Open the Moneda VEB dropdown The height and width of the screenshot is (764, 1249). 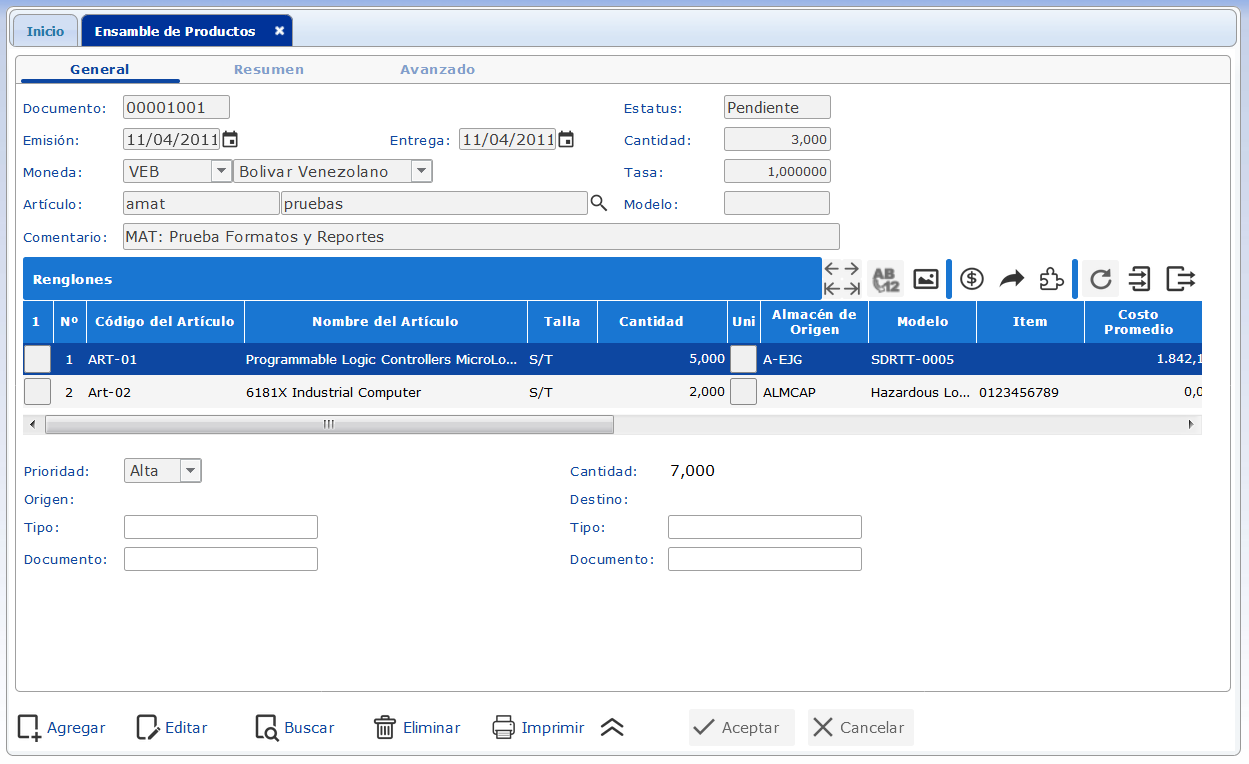pos(221,171)
